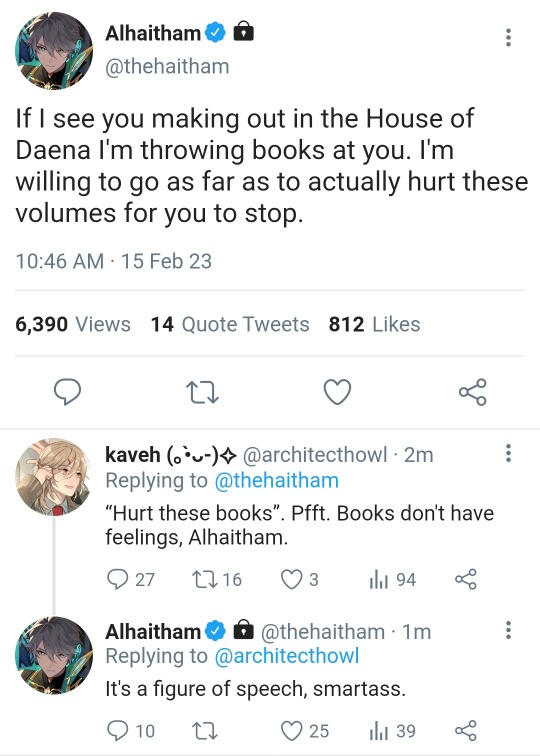Image resolution: width=540 pixels, height=756 pixels.
Task: Retweet kaveh's reply showing 16 retweets
Action: 216,580
